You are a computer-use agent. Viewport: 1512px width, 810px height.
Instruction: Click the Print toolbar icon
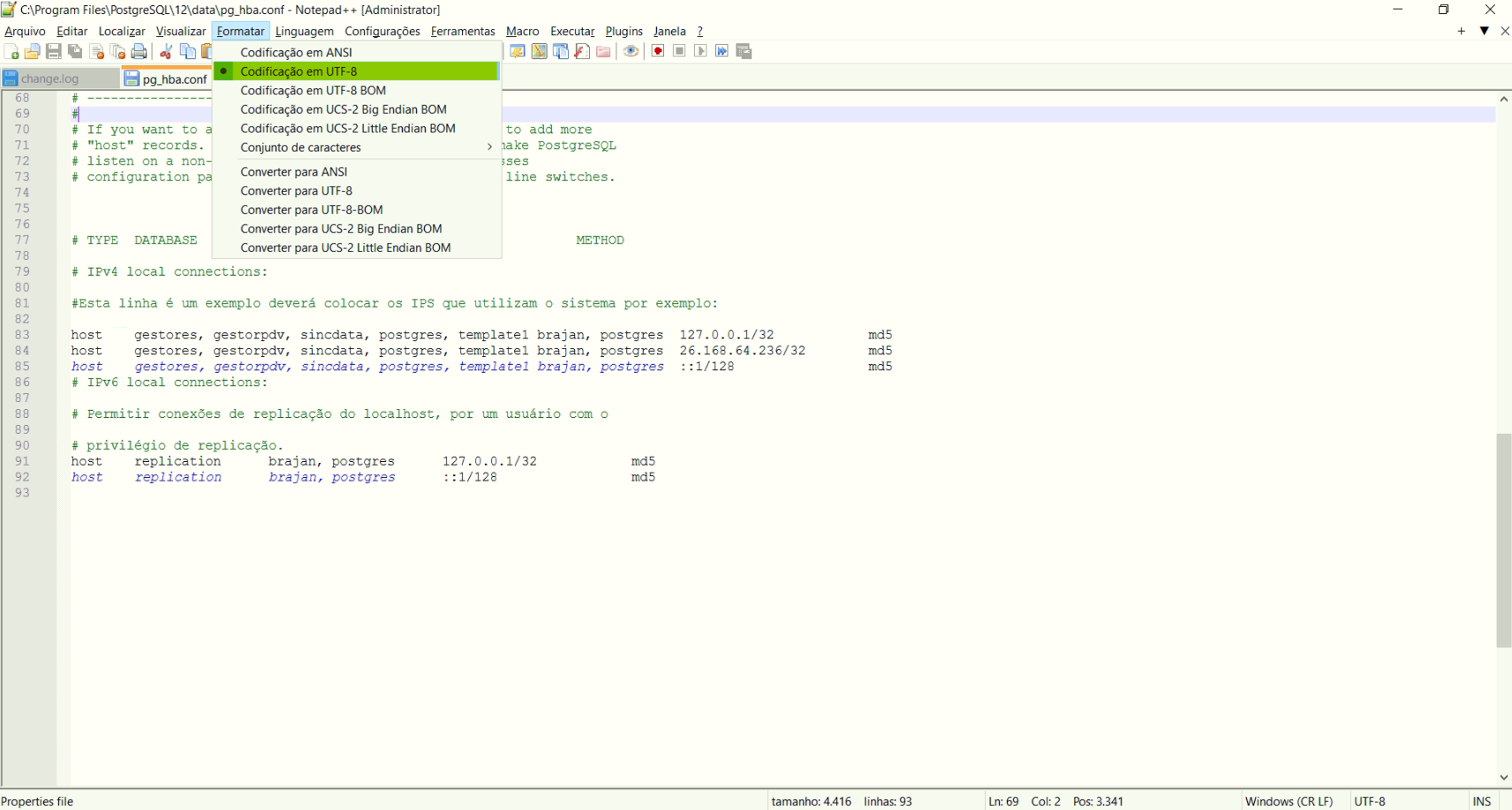pos(139,52)
